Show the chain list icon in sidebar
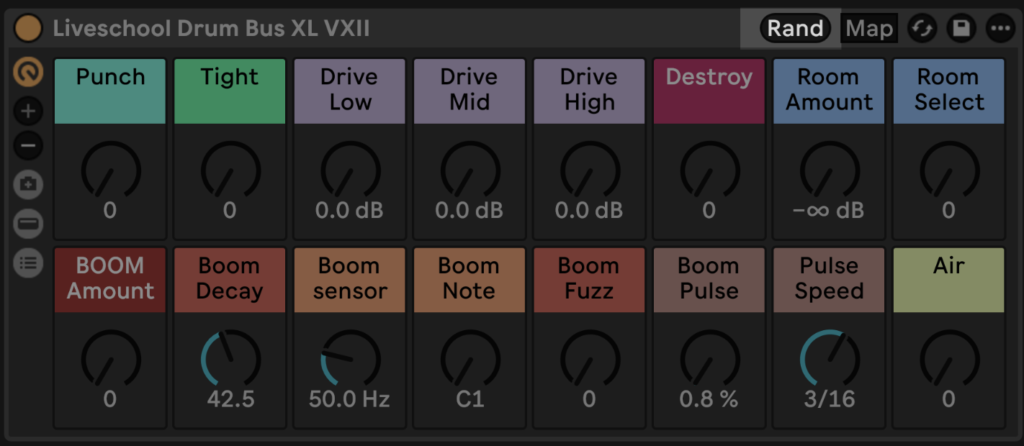The width and height of the screenshot is (1024, 446). click(x=28, y=263)
